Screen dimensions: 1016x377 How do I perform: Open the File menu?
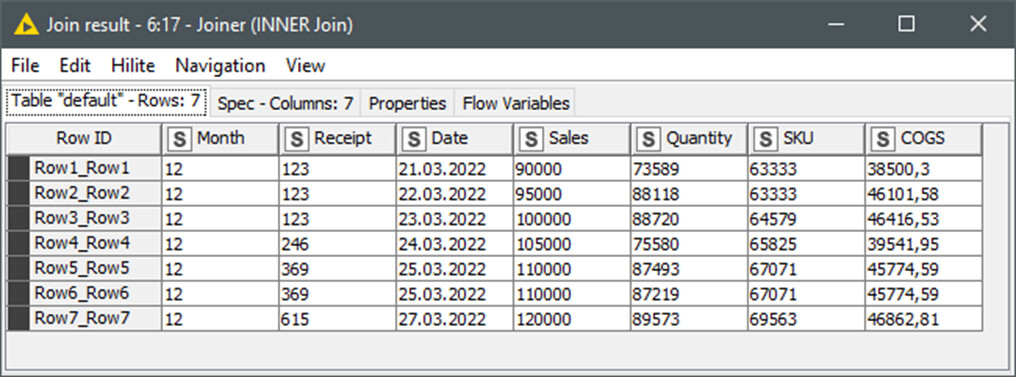pyautogui.click(x=25, y=66)
